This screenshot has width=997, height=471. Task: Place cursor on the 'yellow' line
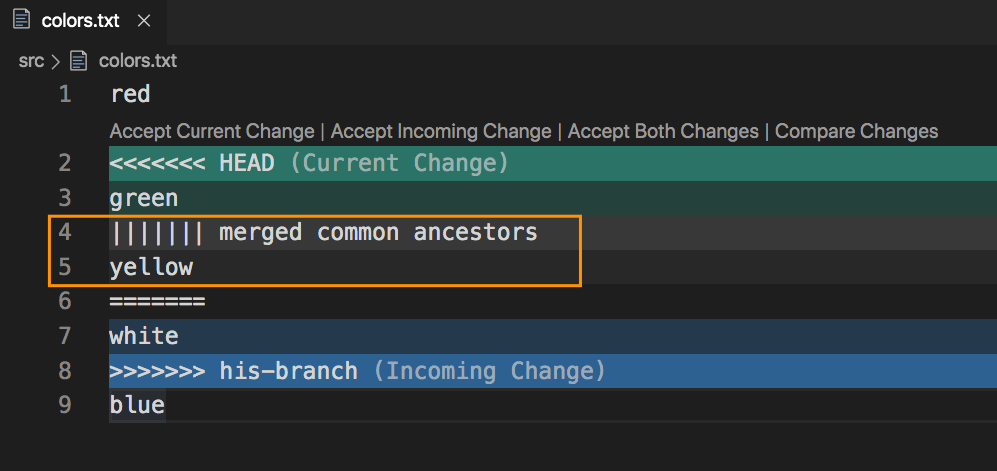(x=151, y=268)
